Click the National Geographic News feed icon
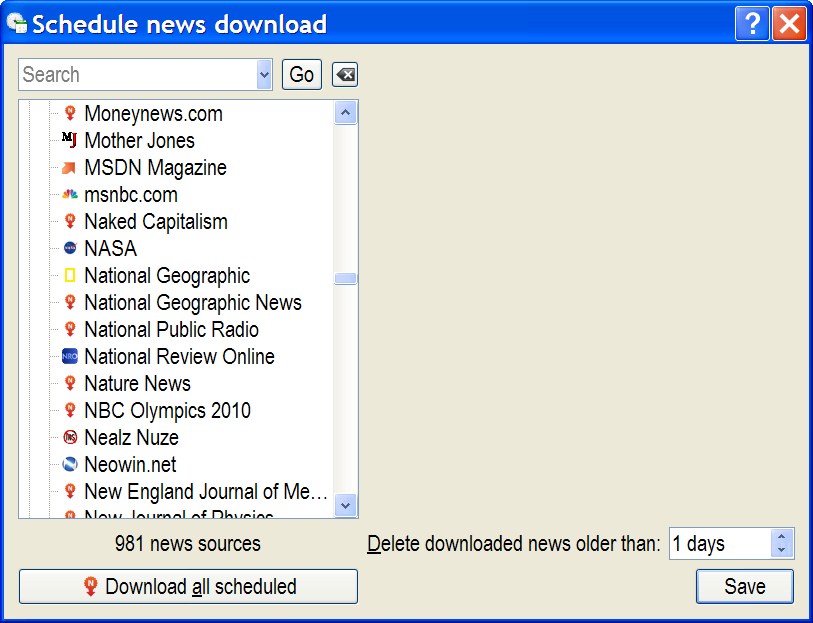 click(x=70, y=302)
